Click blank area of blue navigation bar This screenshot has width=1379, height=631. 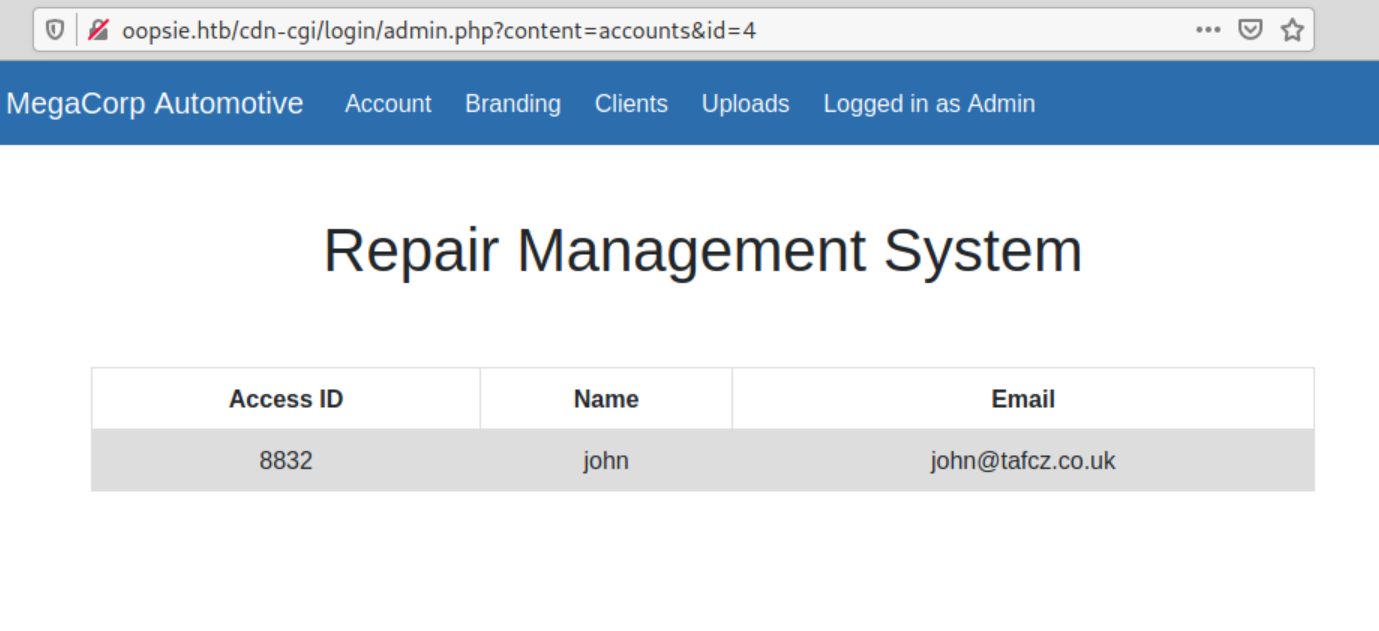click(x=1200, y=103)
